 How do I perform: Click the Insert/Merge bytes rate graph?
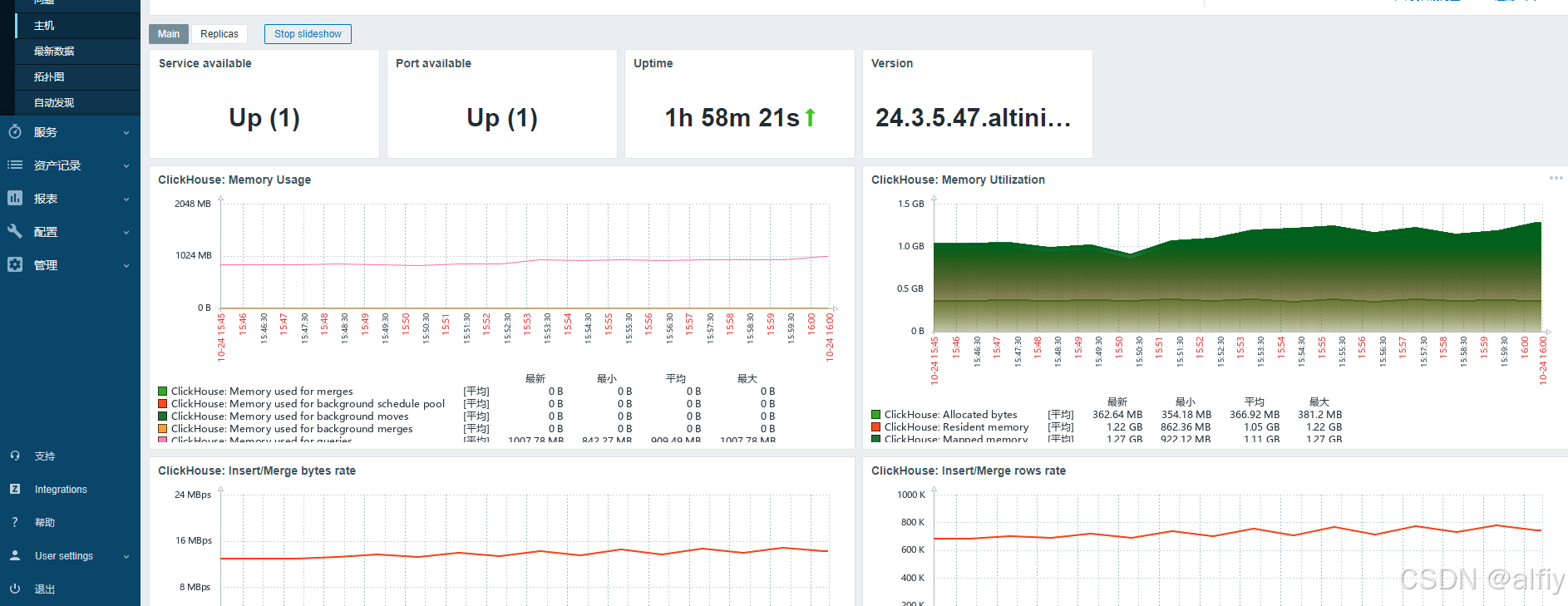[x=525, y=549]
